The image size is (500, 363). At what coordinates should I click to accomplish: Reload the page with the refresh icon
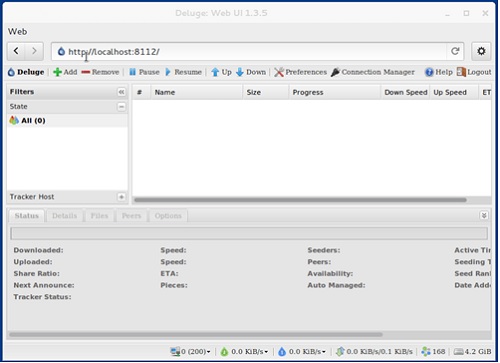tap(455, 51)
